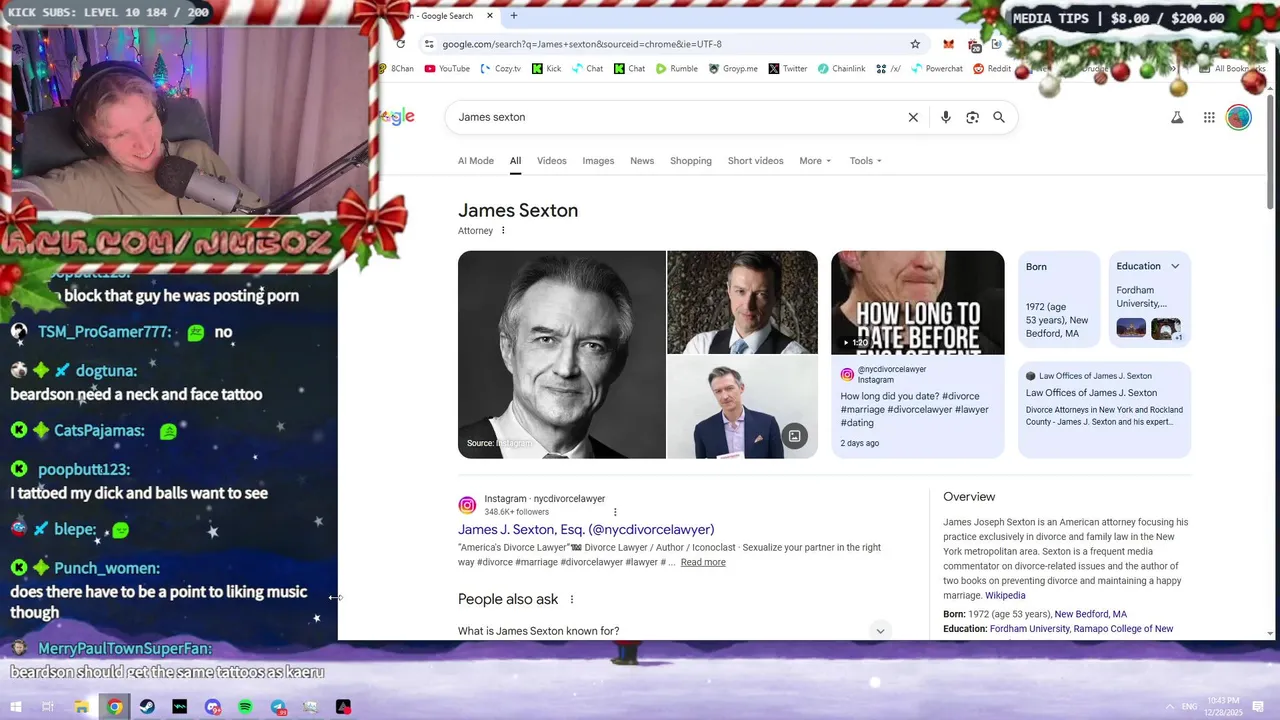This screenshot has height=720, width=1280.
Task: Switch to Videos results tab
Action: point(552,161)
